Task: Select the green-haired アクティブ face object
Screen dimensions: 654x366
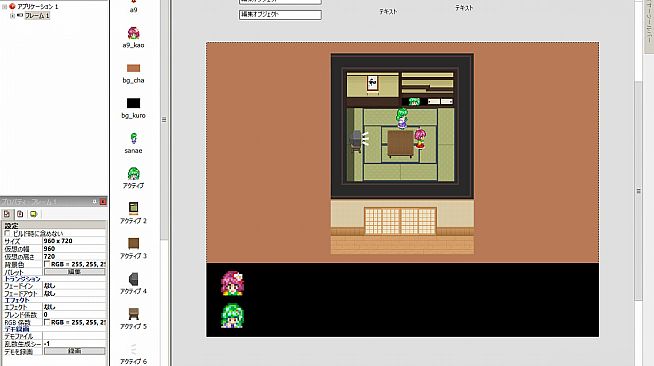Action: pyautogui.click(x=133, y=173)
